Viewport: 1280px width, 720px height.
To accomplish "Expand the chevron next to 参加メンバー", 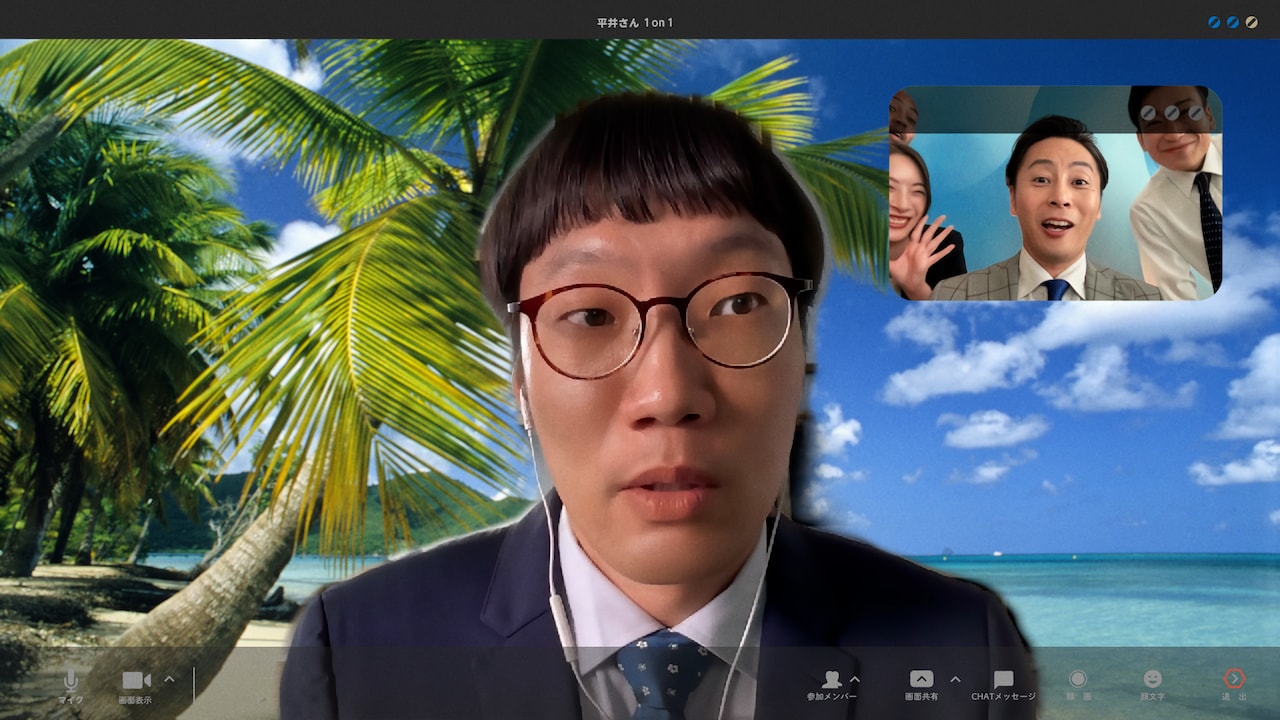I will (855, 679).
